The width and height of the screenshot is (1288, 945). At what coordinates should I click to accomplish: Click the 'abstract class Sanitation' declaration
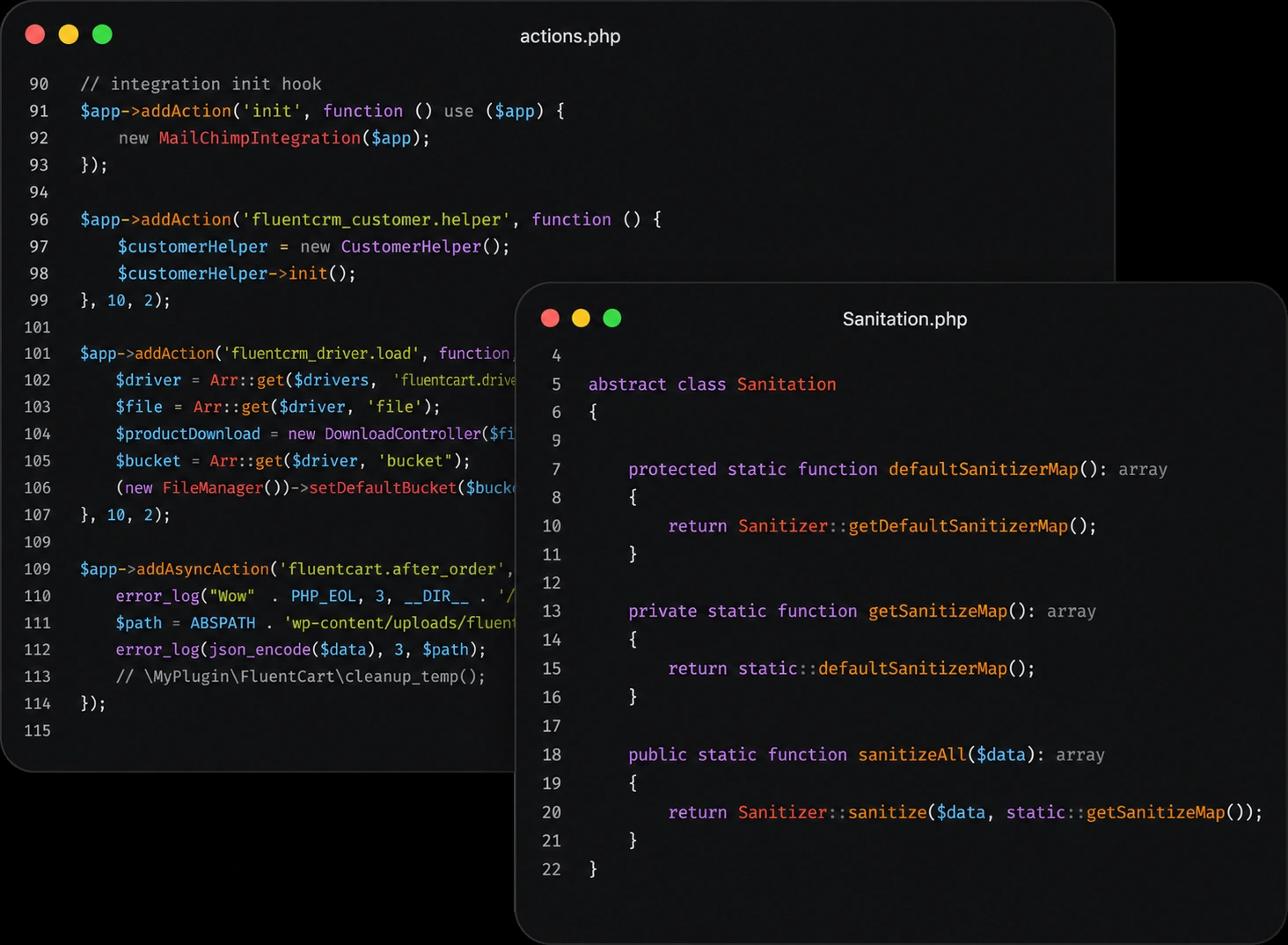coord(712,384)
